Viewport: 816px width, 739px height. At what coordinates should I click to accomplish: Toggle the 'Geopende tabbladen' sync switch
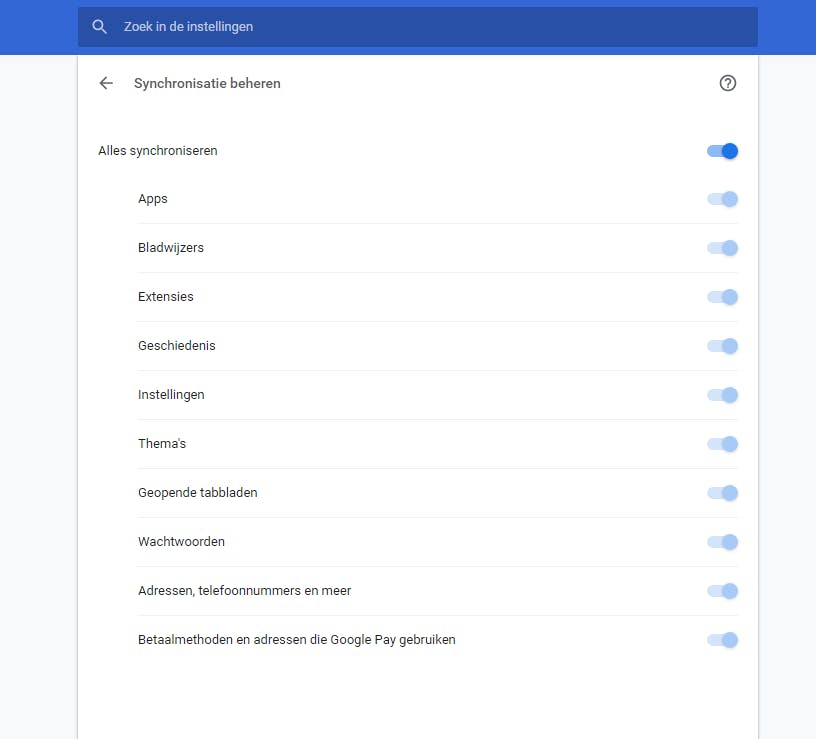pos(722,493)
